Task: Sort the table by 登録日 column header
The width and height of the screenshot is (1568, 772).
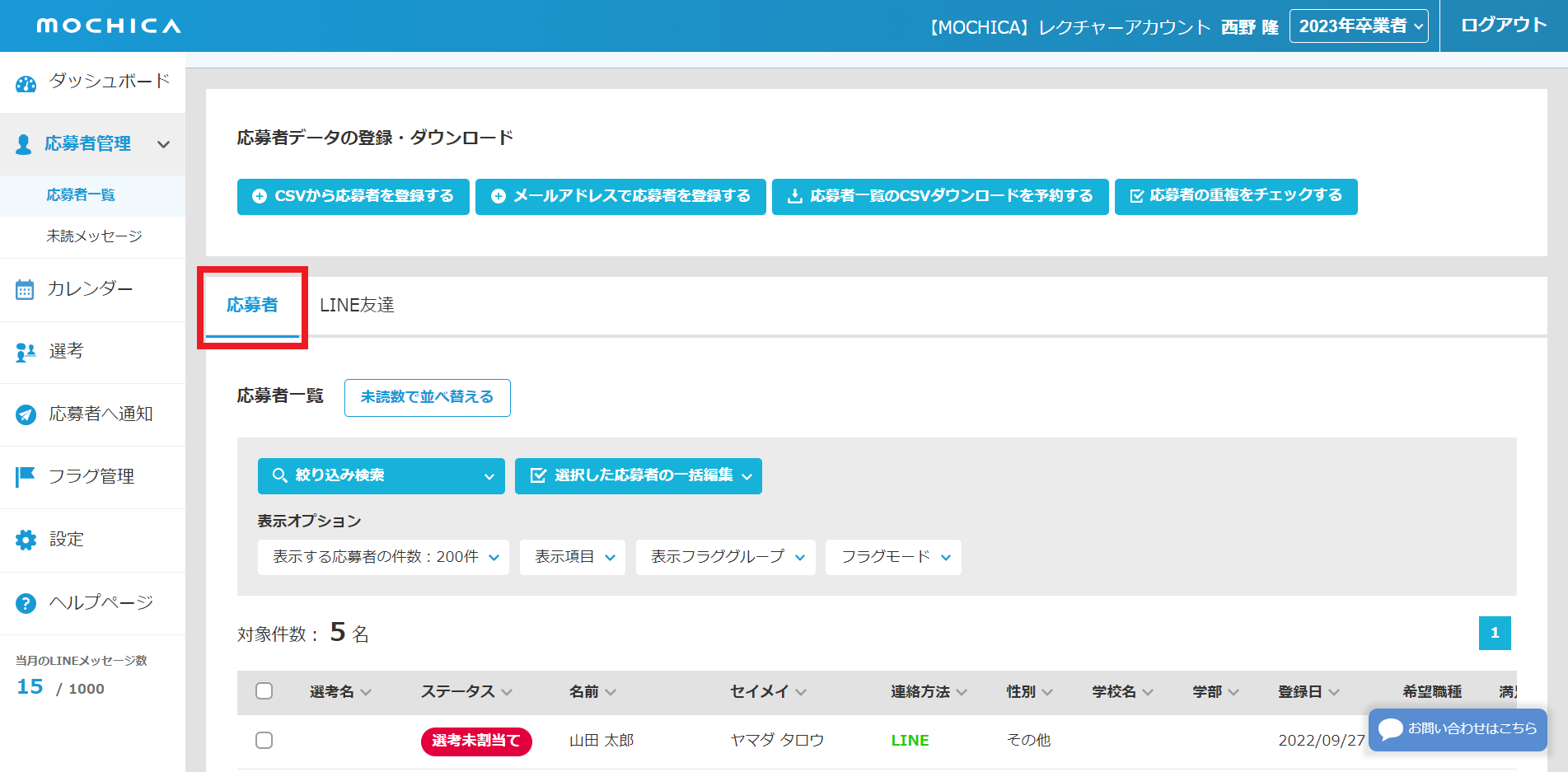Action: click(x=1308, y=692)
